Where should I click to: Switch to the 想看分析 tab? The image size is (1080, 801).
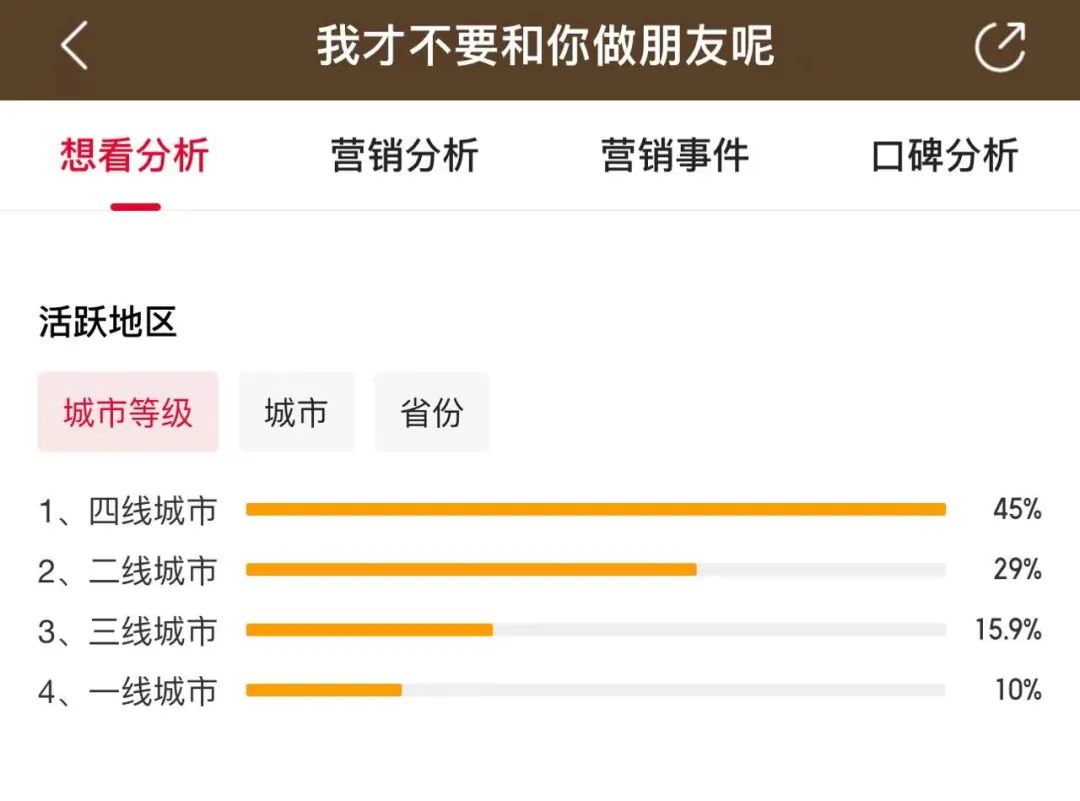point(135,156)
